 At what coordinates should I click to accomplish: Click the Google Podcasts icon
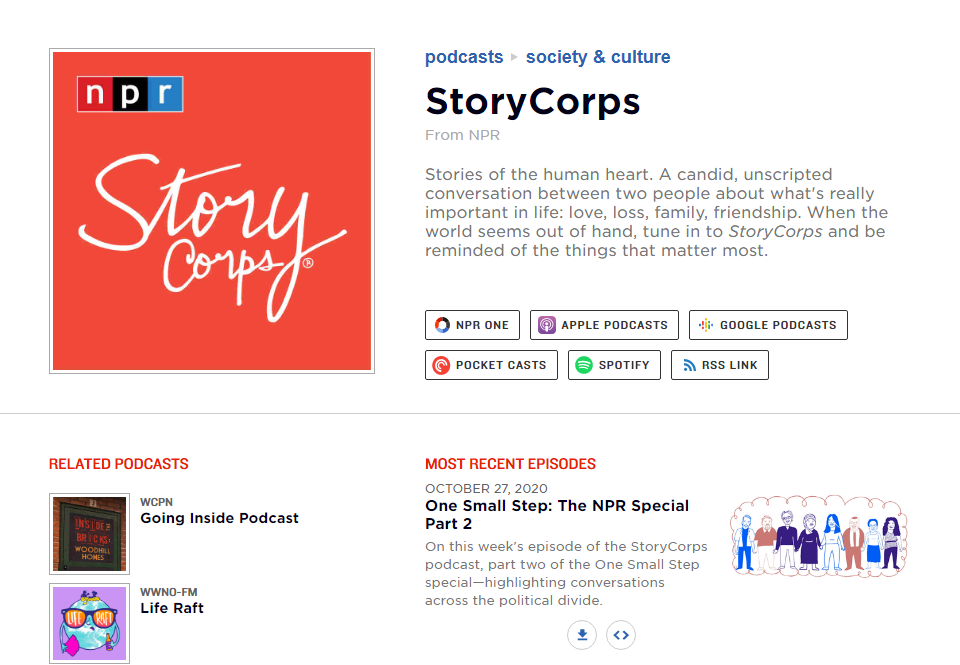pyautogui.click(x=706, y=325)
